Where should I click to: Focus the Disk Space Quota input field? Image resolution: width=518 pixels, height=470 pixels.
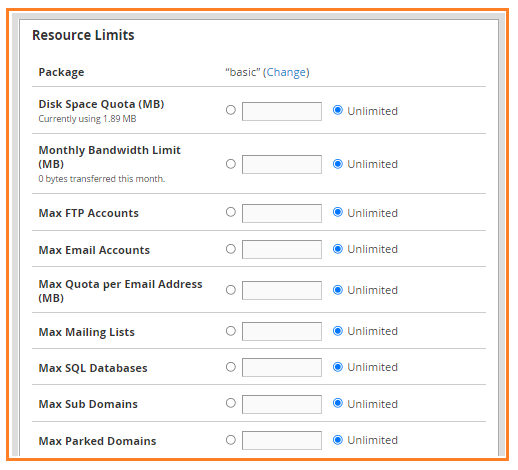282,111
